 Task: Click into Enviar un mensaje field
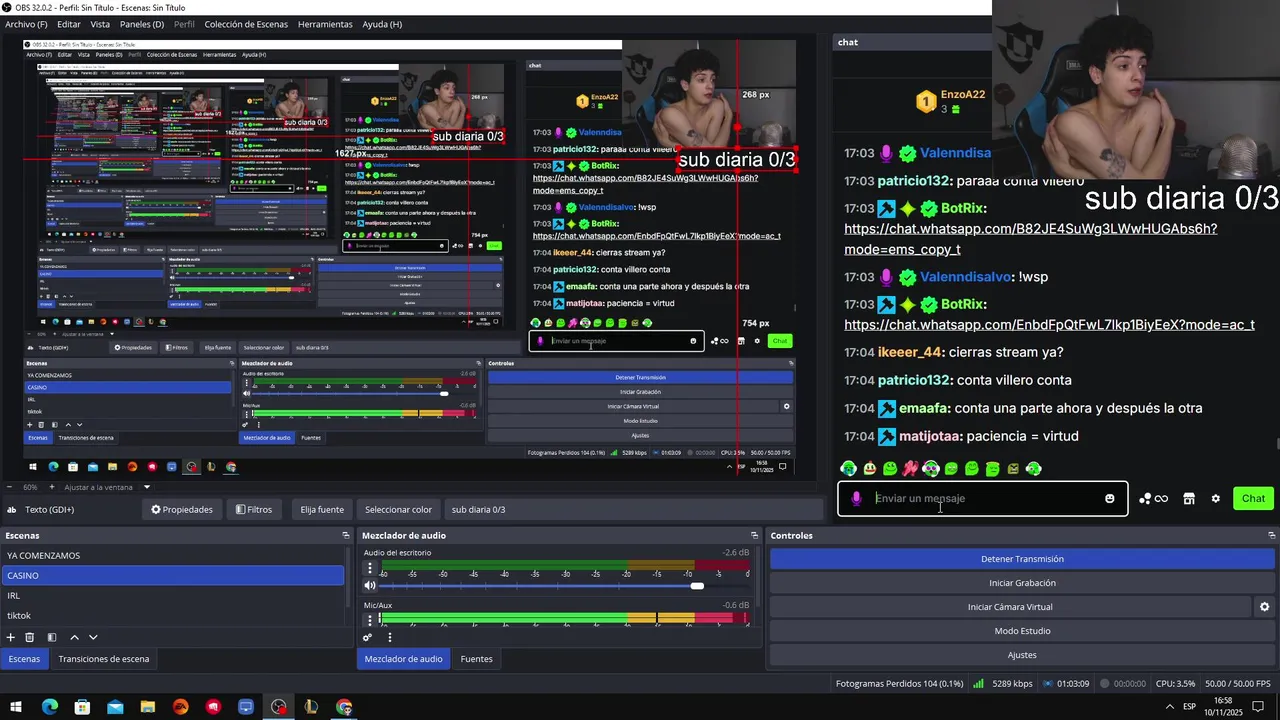pos(983,499)
